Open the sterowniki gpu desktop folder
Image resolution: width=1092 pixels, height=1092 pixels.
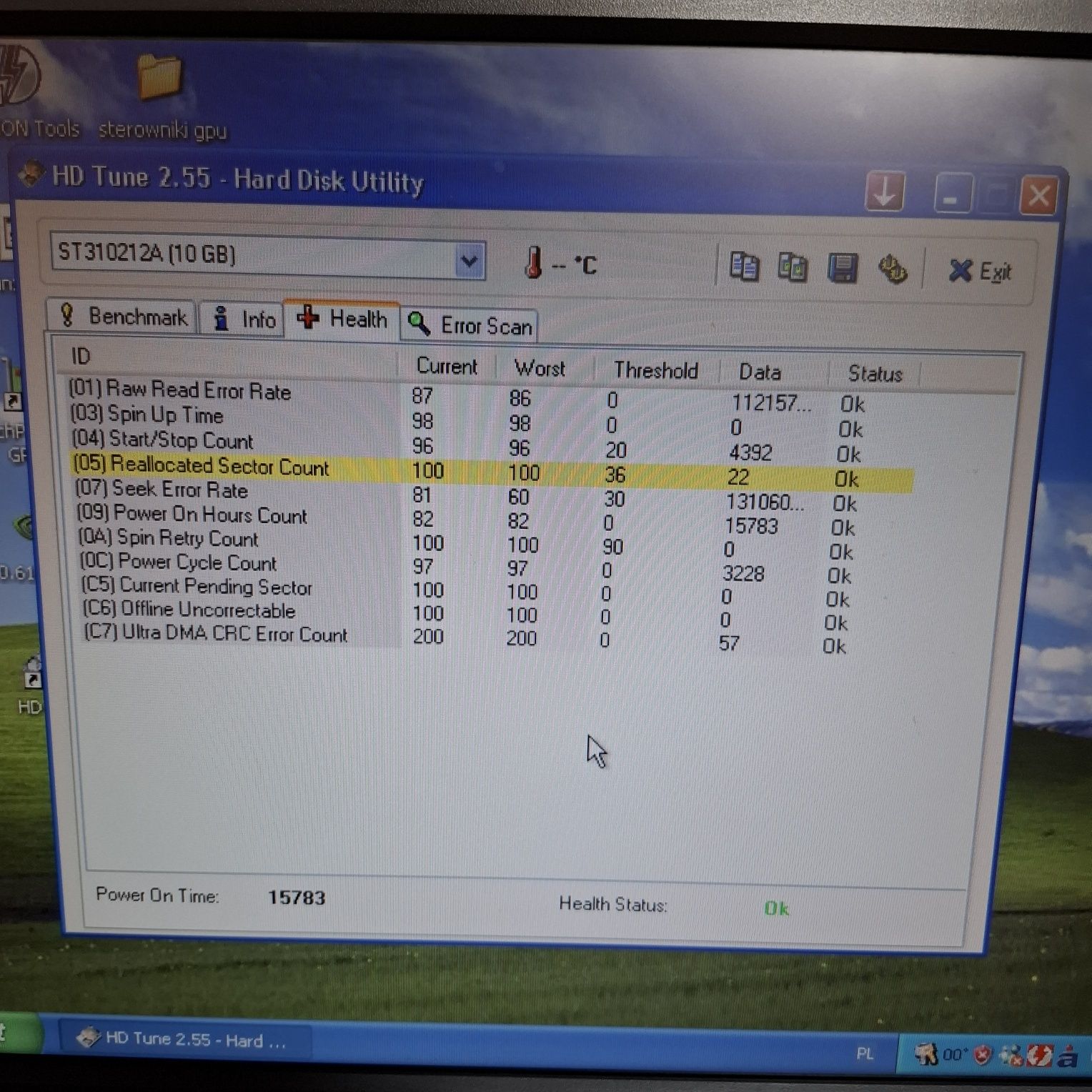(x=161, y=96)
